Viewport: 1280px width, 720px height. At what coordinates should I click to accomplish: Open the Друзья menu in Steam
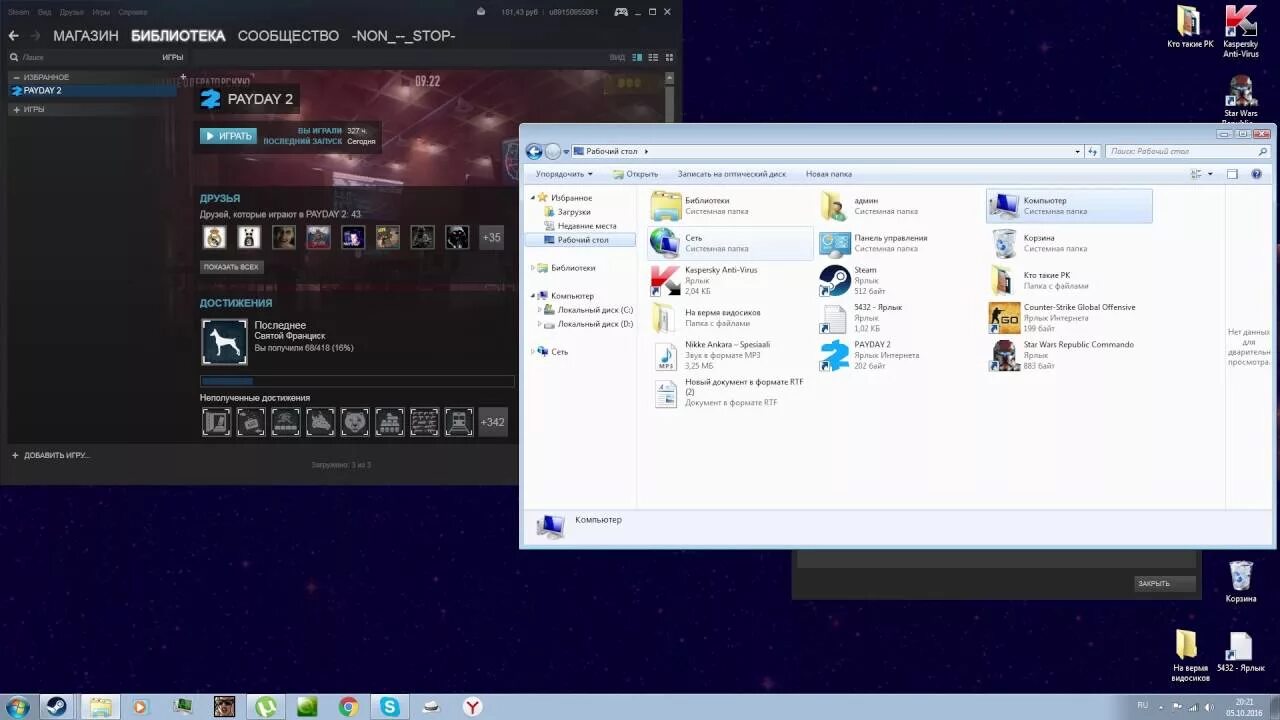coord(72,12)
